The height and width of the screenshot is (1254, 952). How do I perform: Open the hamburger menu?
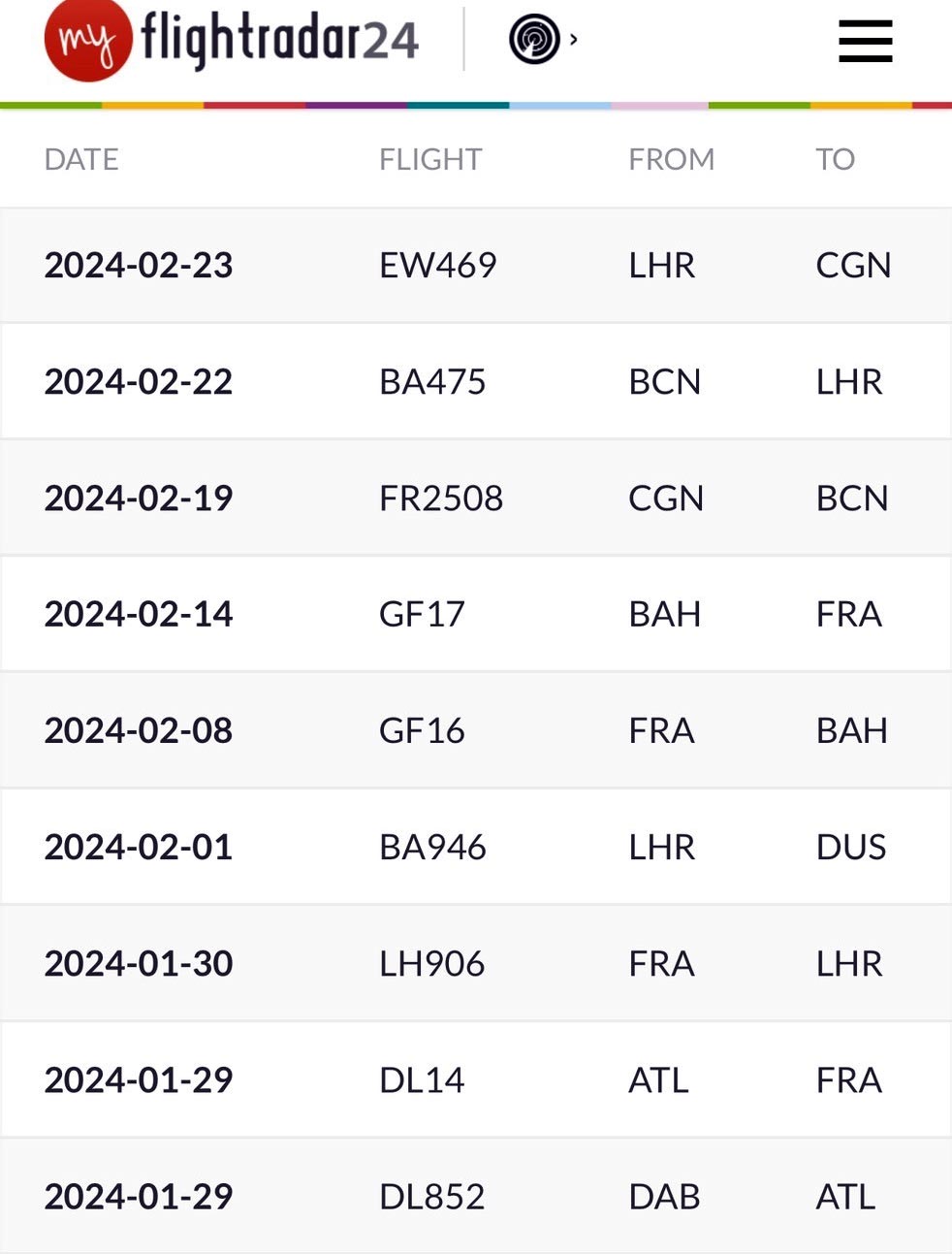coord(865,42)
